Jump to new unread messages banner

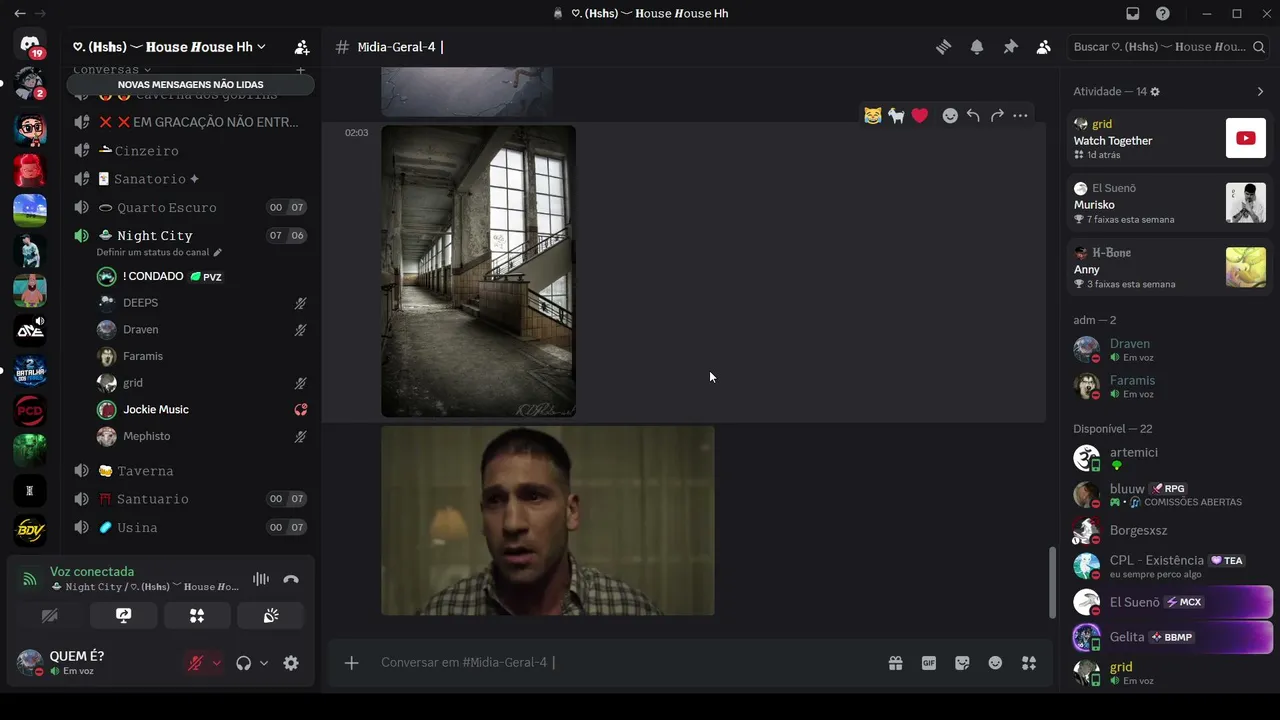(190, 85)
